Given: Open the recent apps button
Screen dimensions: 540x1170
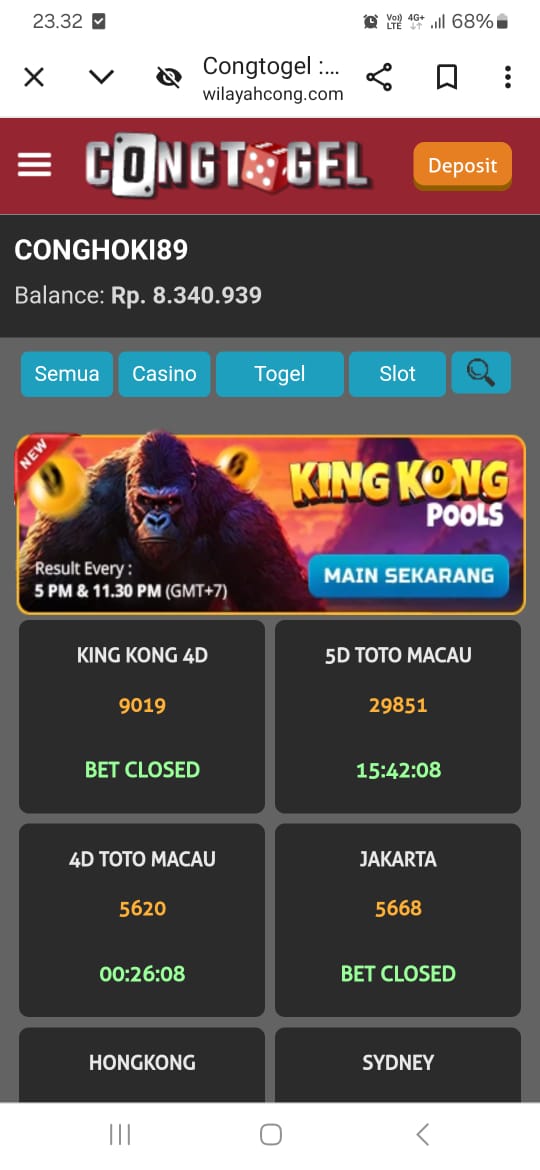Looking at the screenshot, I should pyautogui.click(x=119, y=1135).
